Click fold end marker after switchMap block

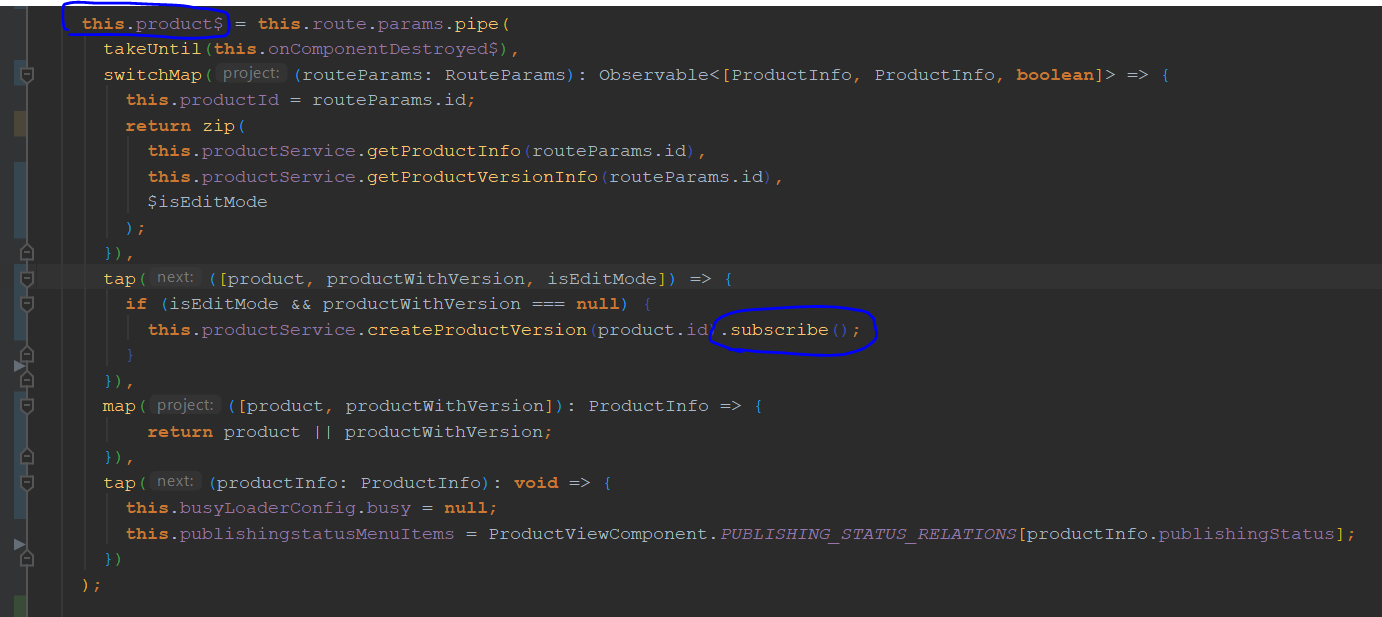pos(27,252)
